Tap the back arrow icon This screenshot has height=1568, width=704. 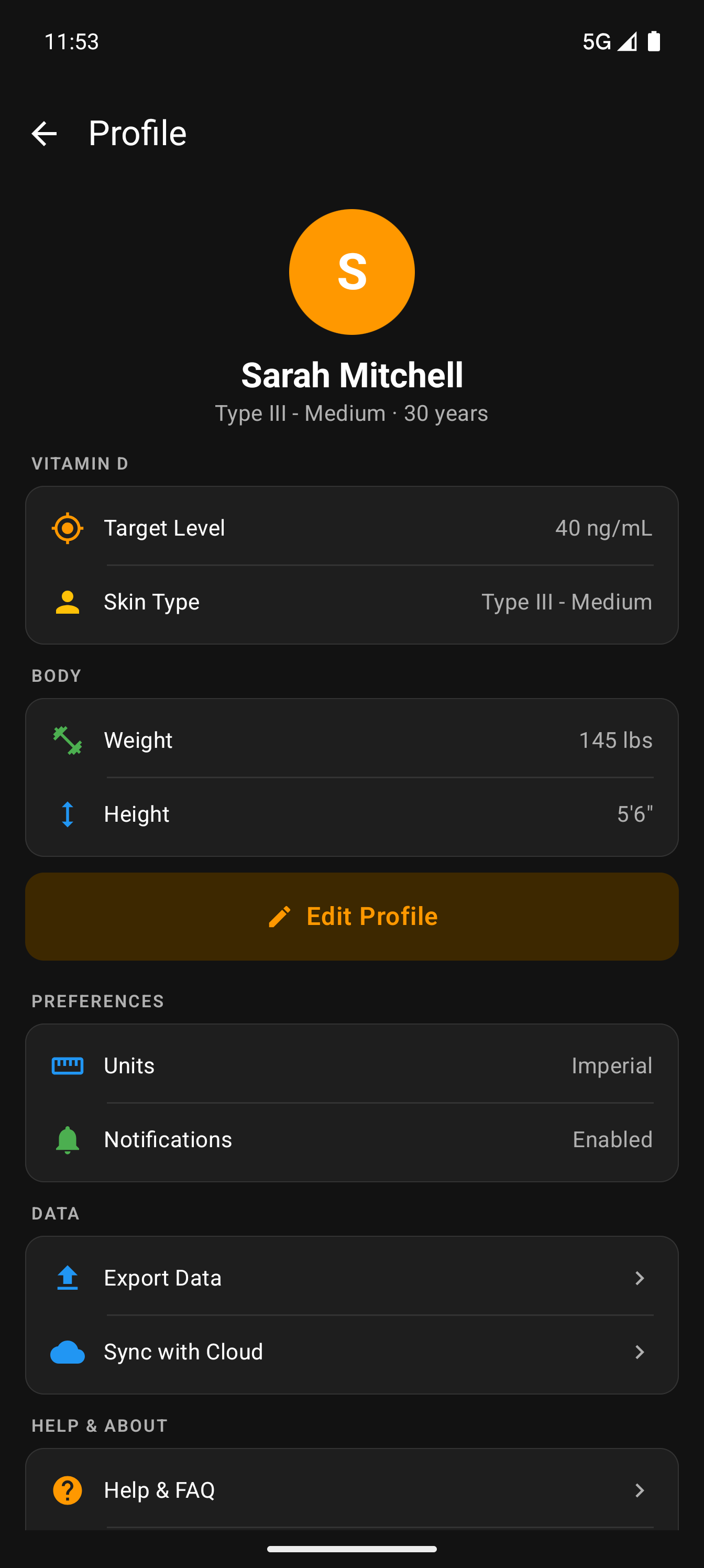pyautogui.click(x=44, y=133)
